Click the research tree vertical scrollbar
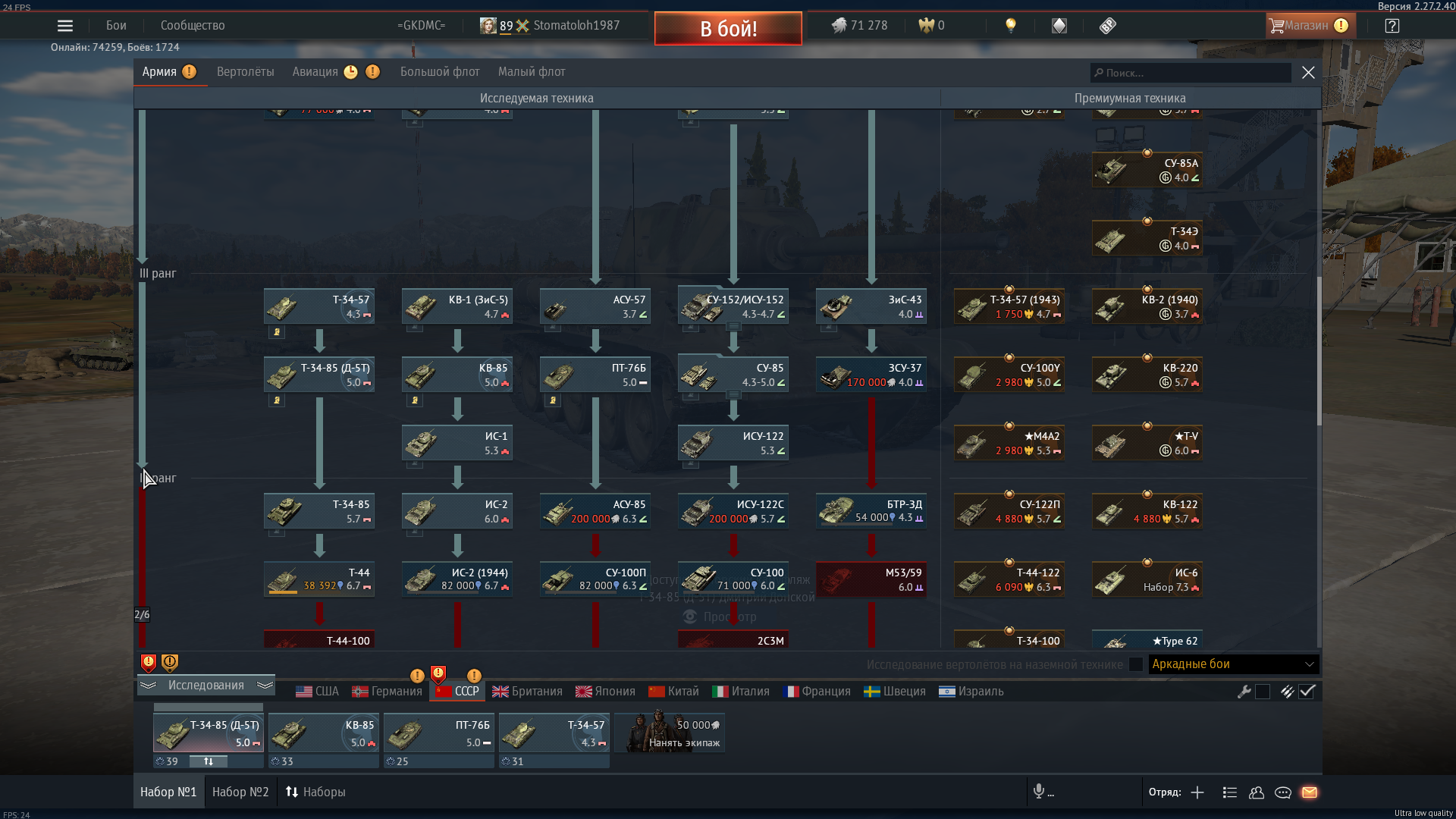Viewport: 1456px width, 819px height. pyautogui.click(x=1319, y=350)
